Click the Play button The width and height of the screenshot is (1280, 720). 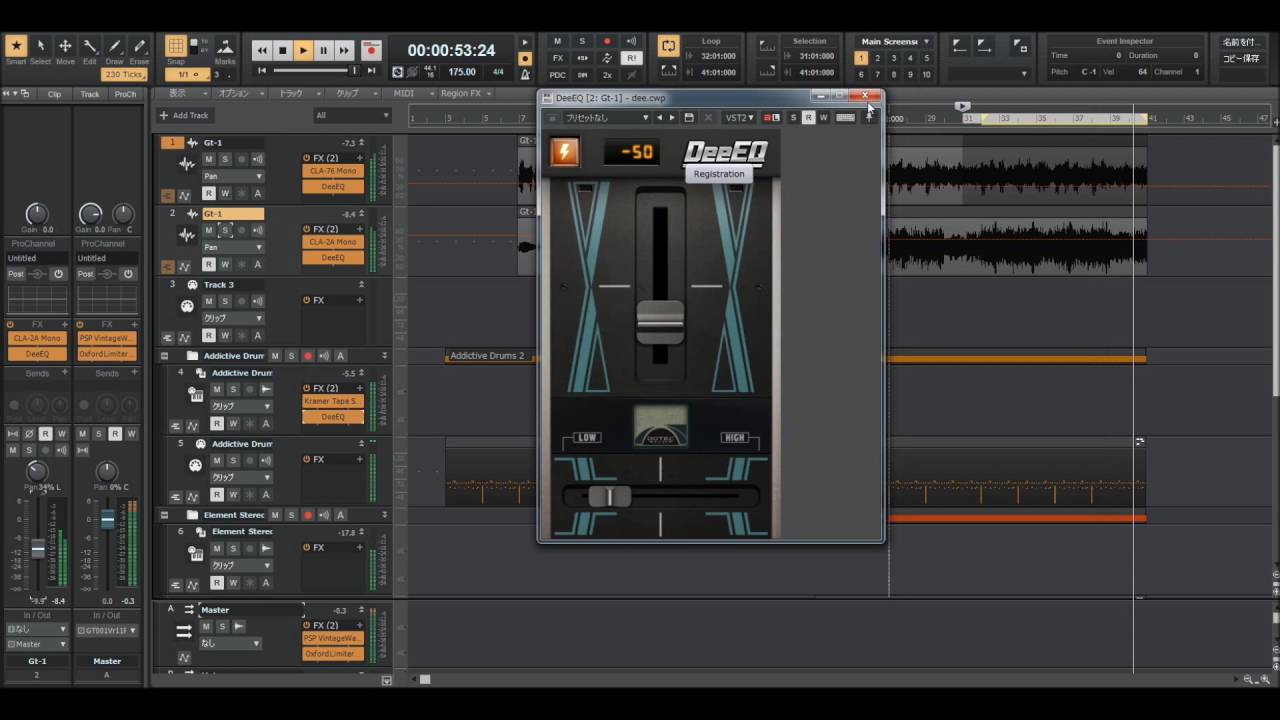click(x=303, y=50)
